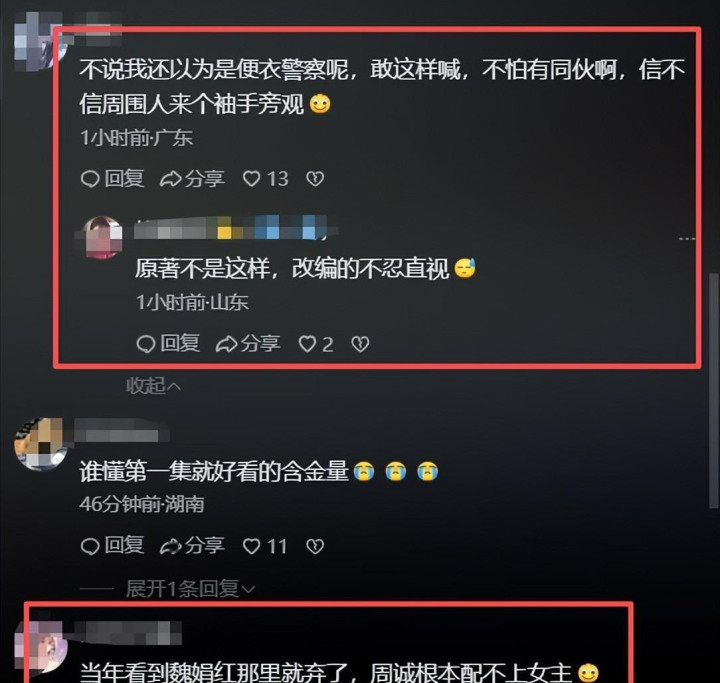
Task: Click the vertical scrollbar on the right
Action: (x=713, y=390)
